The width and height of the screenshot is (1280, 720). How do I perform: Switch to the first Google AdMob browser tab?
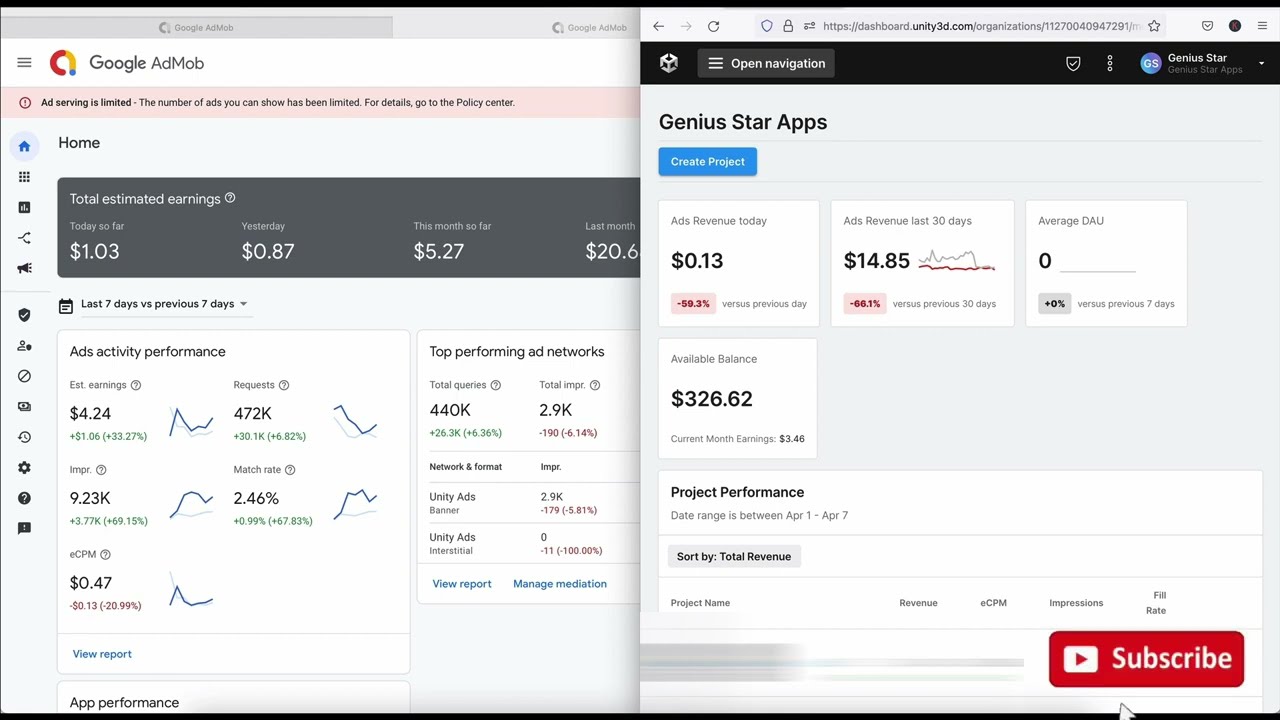pyautogui.click(x=197, y=27)
